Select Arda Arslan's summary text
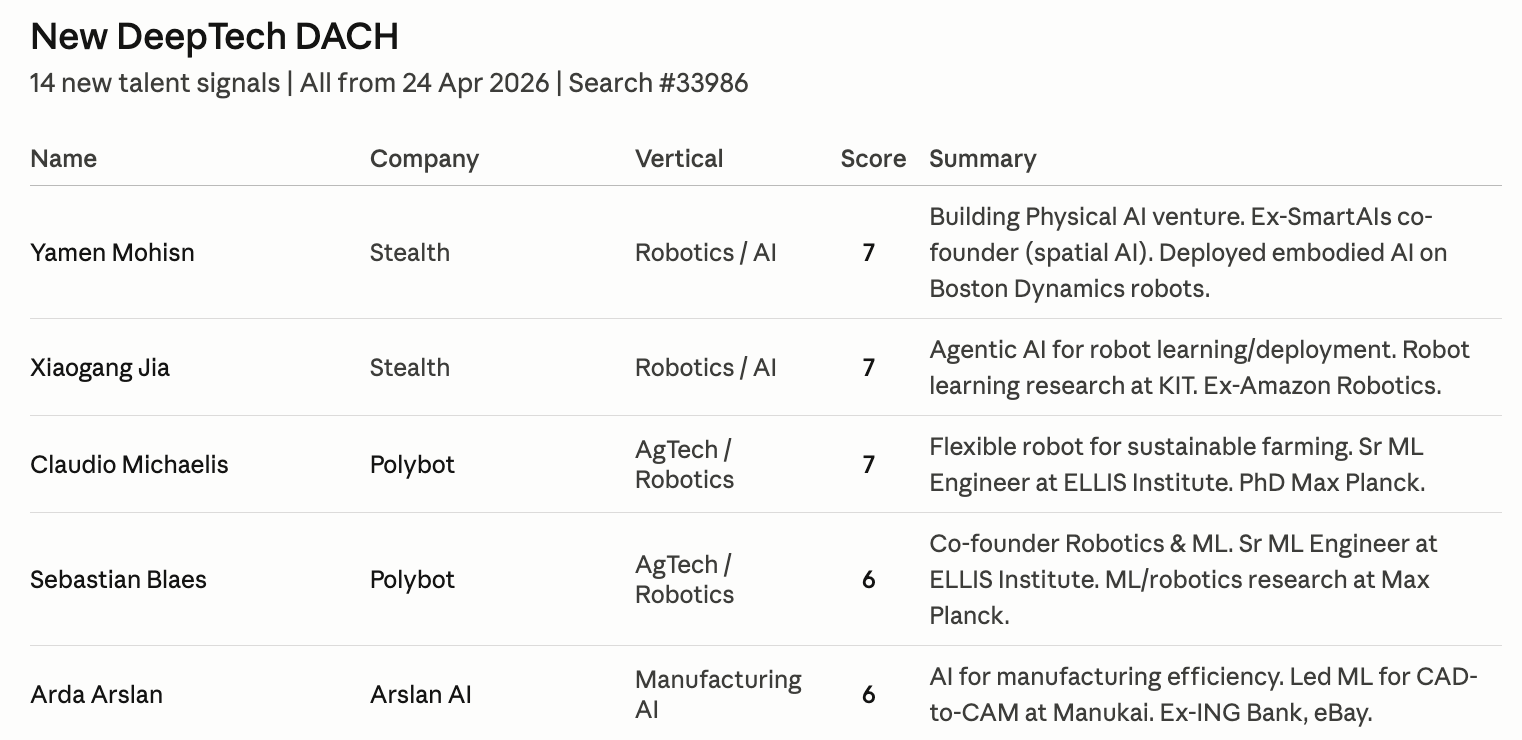Viewport: 1522px width, 740px height. [x=1202, y=695]
